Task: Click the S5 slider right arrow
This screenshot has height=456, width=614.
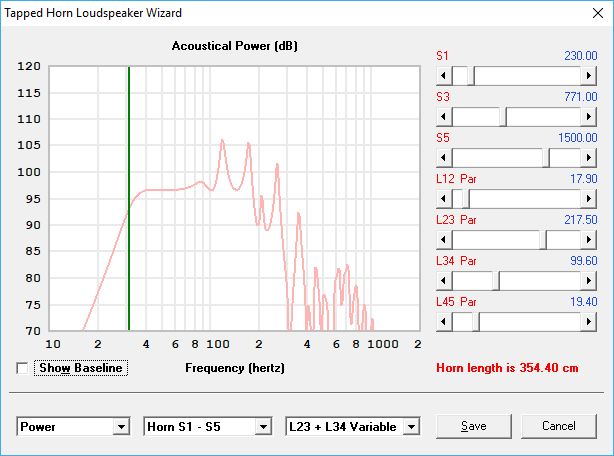Action: 589,158
